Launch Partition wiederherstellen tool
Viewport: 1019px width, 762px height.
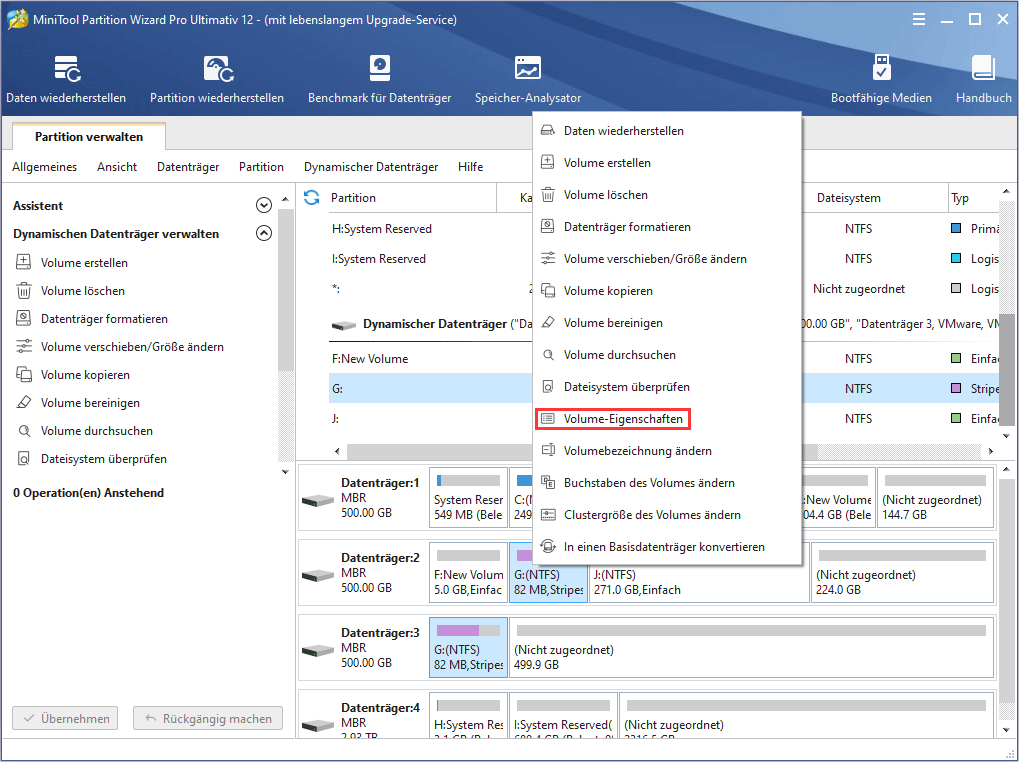217,79
